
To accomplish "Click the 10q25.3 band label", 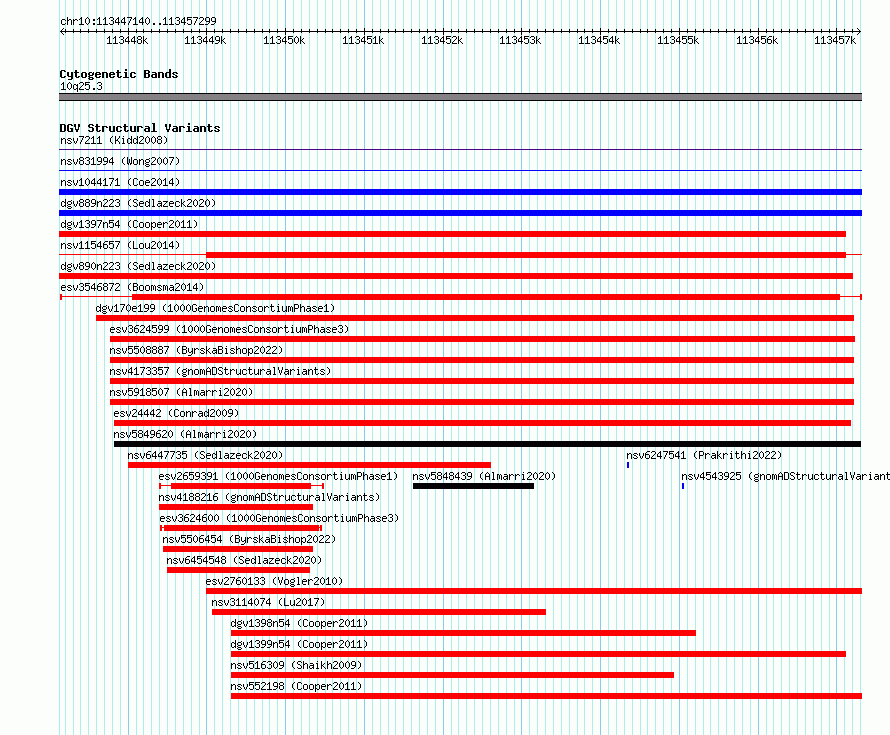I will point(81,86).
